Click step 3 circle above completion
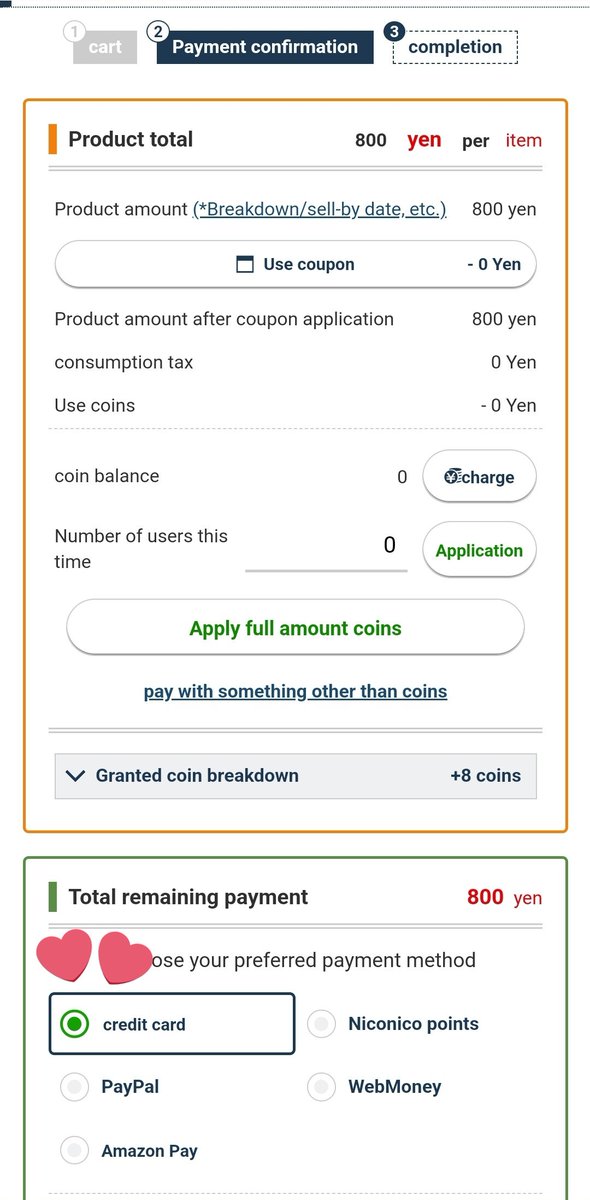 [394, 32]
